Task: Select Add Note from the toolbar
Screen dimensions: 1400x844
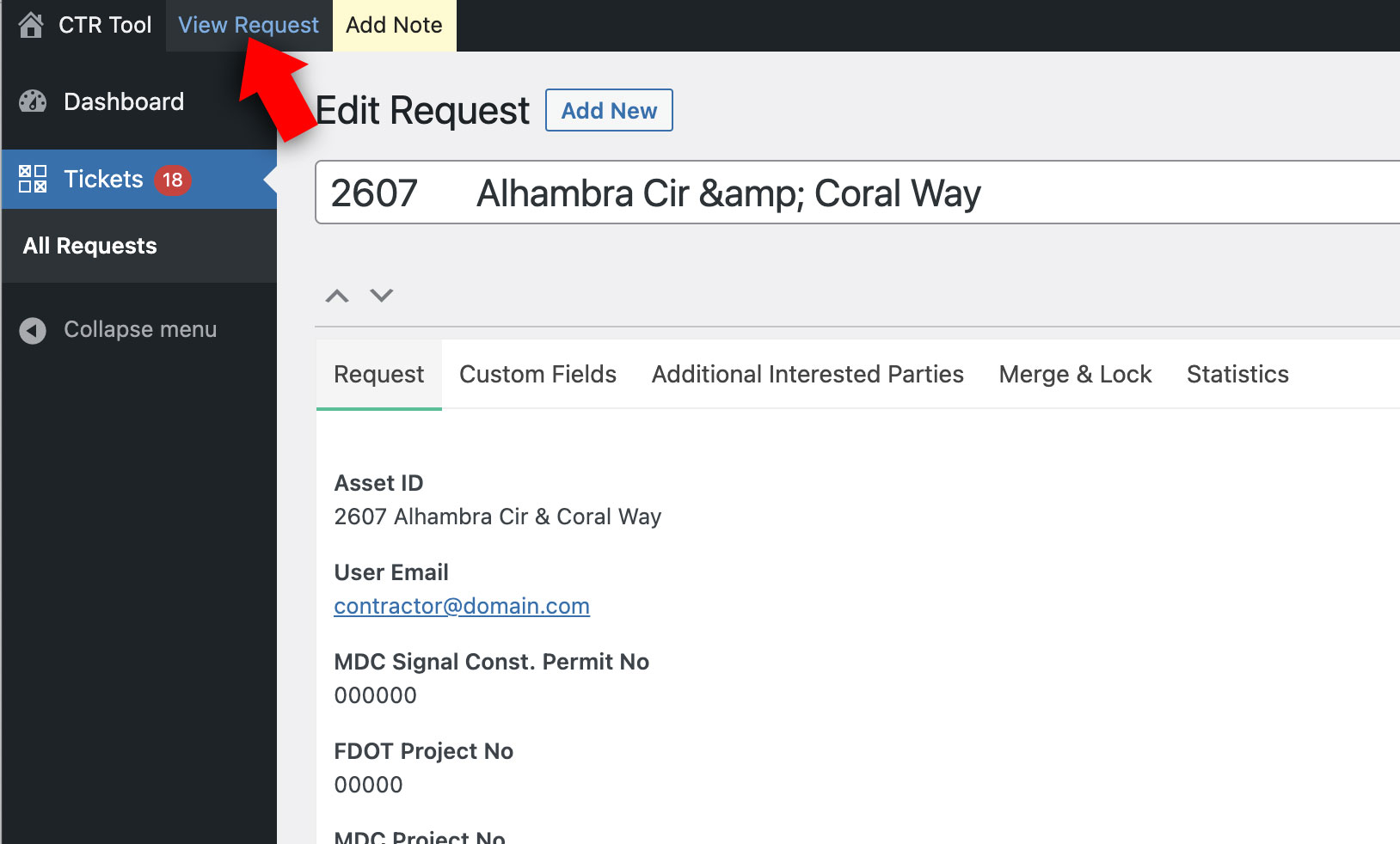Action: [394, 24]
